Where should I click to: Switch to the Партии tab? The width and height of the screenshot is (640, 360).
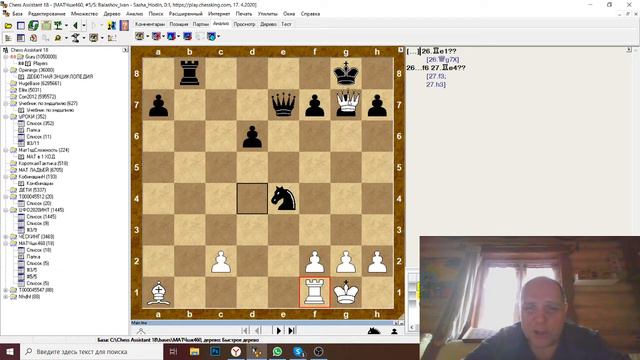tap(200, 24)
